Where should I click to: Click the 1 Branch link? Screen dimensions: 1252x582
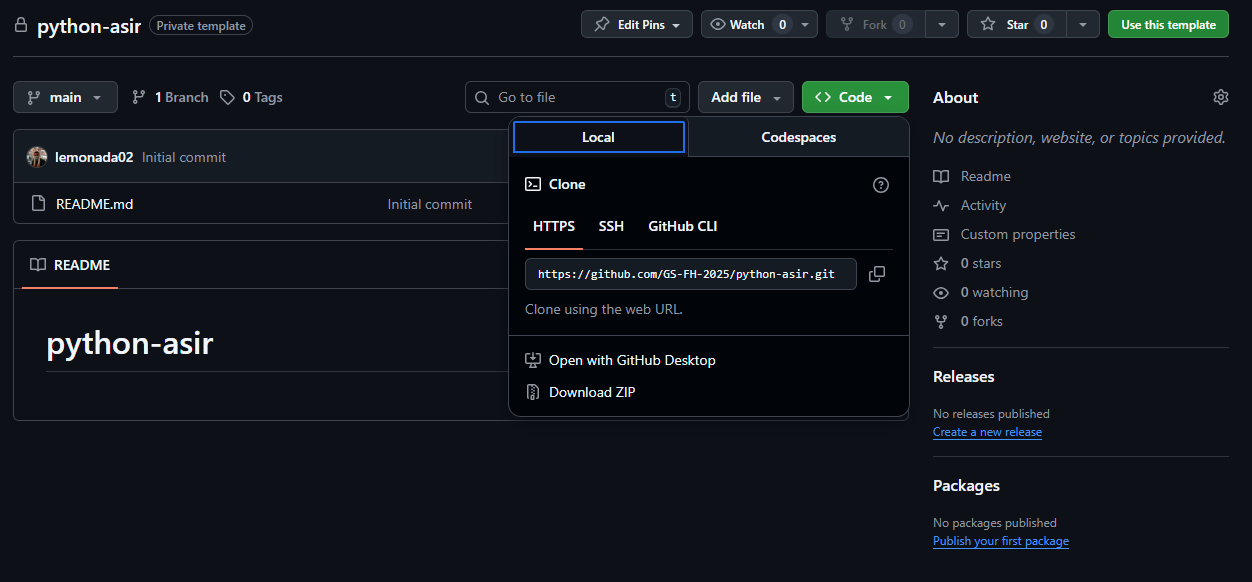tap(170, 97)
